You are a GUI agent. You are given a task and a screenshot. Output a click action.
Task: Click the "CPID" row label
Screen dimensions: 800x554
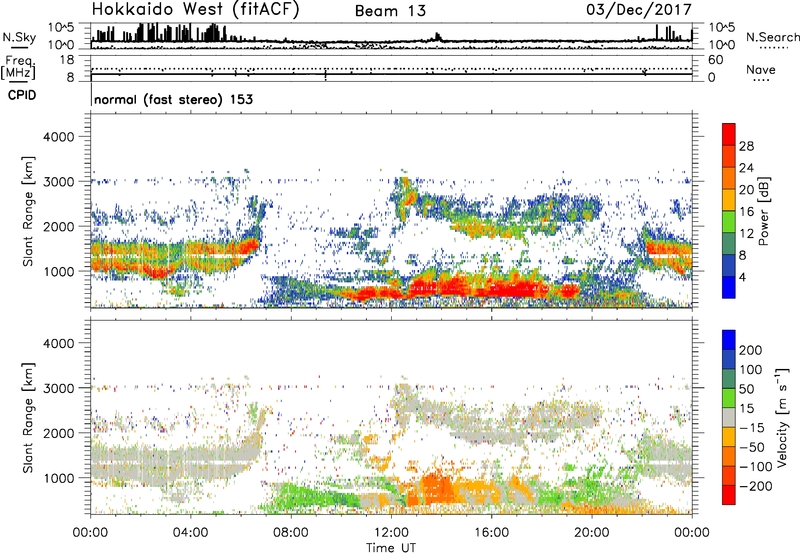[22, 95]
